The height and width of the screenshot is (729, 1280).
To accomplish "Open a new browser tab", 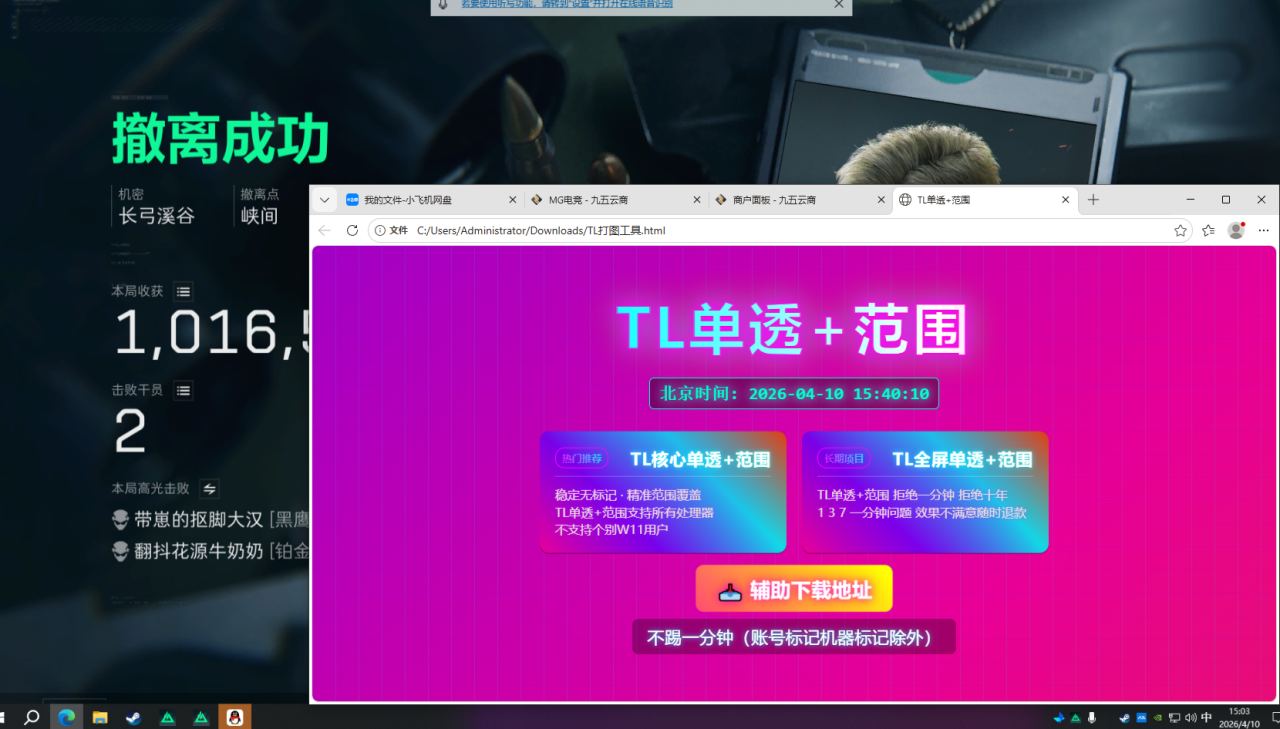I will coord(1093,200).
